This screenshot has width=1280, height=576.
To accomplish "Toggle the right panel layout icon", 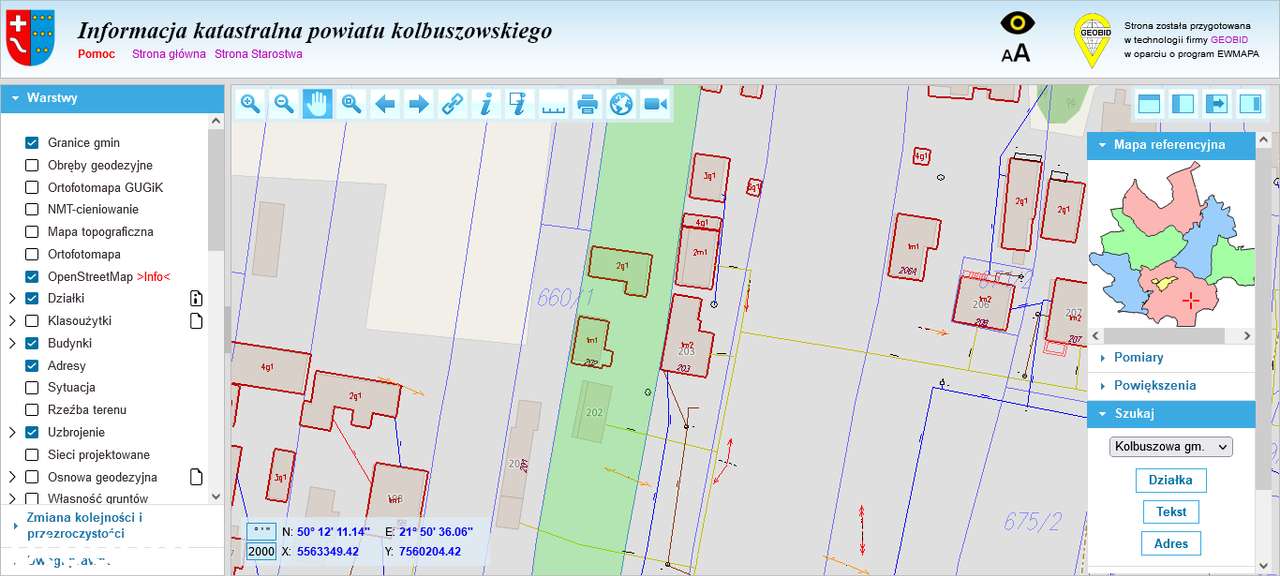I will point(1251,103).
